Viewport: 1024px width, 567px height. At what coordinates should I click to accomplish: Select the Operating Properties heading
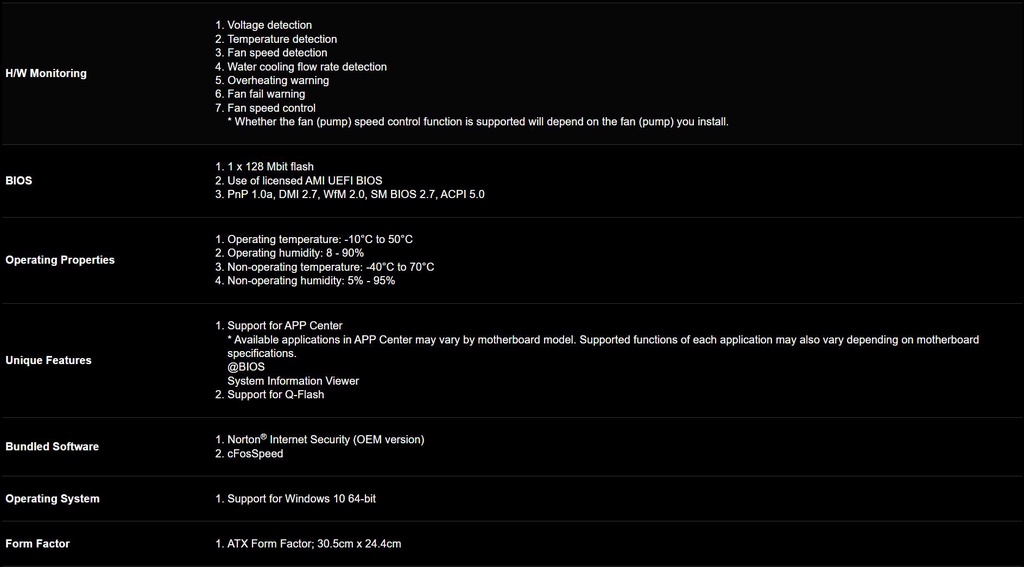60,260
